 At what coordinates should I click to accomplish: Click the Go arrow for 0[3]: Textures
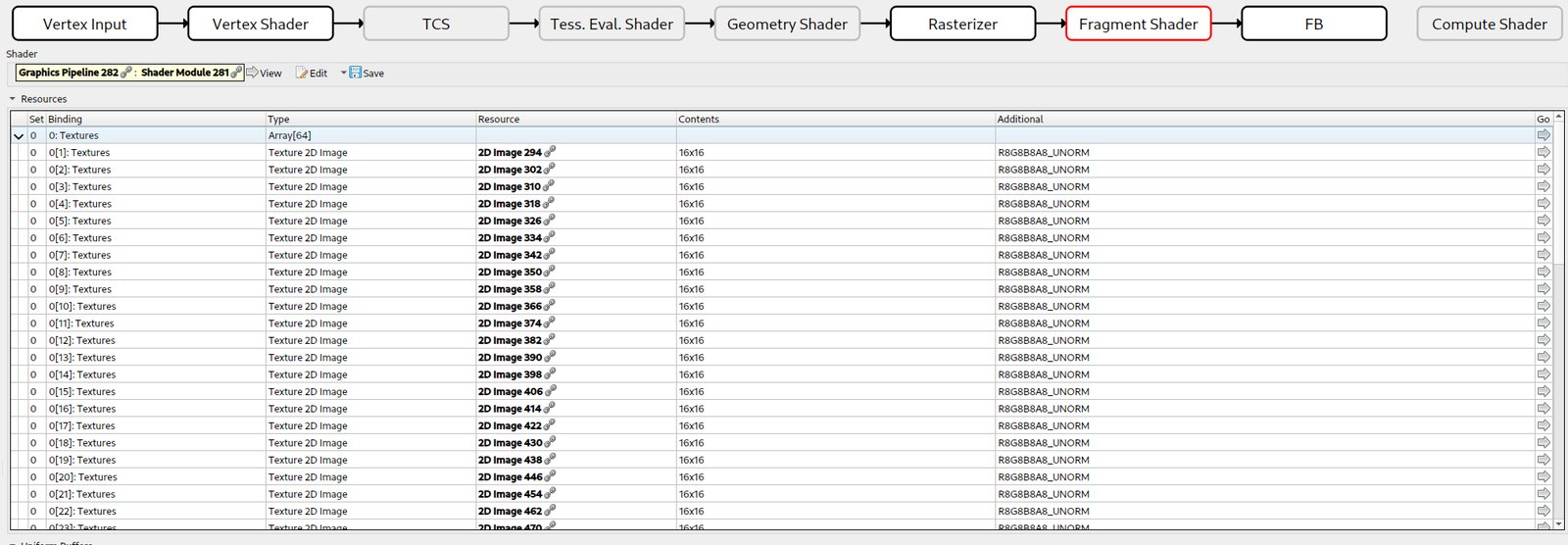[x=1543, y=186]
